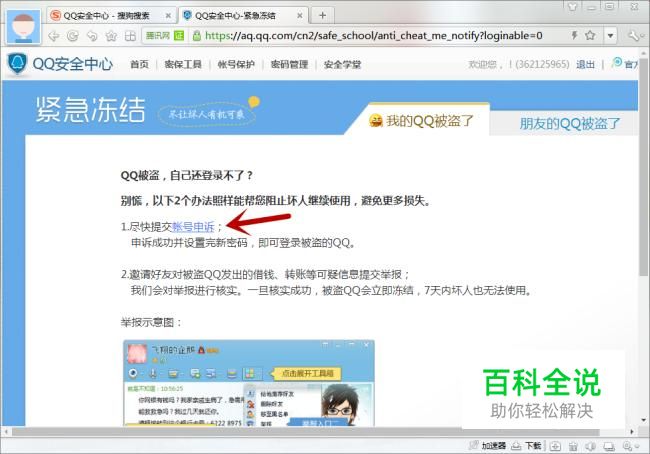Bookmark page with the star icon
The height and width of the screenshot is (454, 650).
590,35
